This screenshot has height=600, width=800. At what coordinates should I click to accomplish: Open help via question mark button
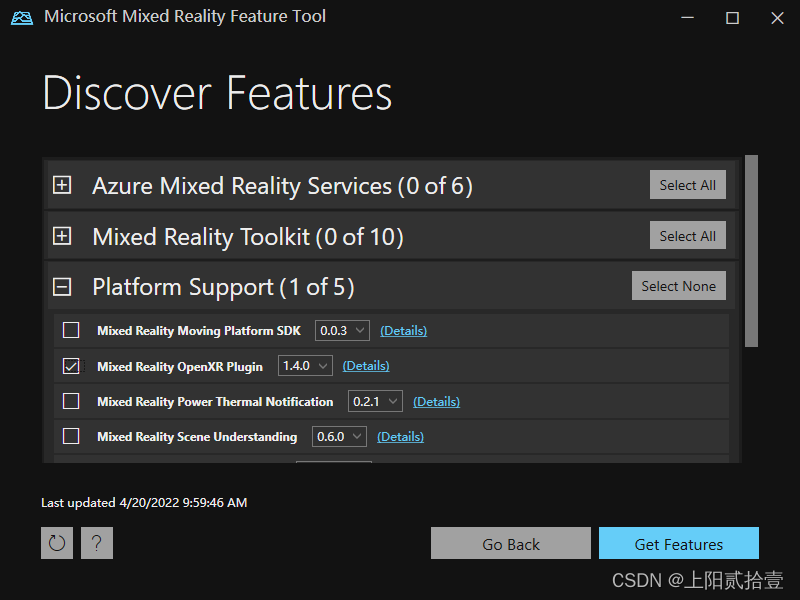(x=96, y=543)
